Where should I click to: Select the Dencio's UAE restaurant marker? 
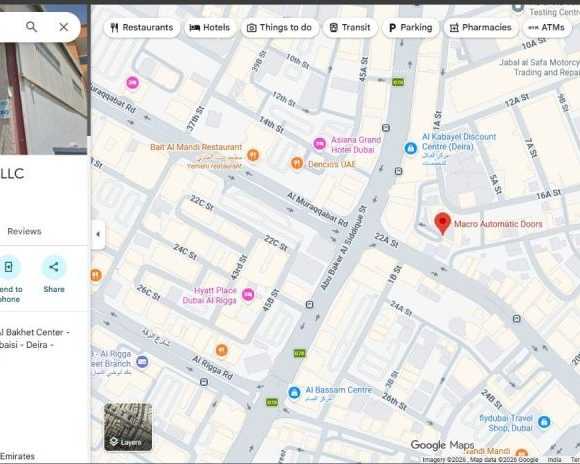coord(297,163)
